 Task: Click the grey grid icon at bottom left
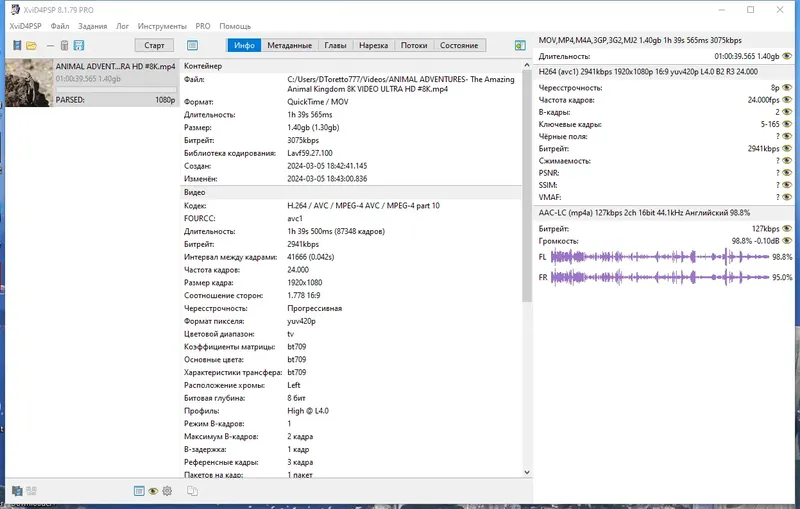32,491
